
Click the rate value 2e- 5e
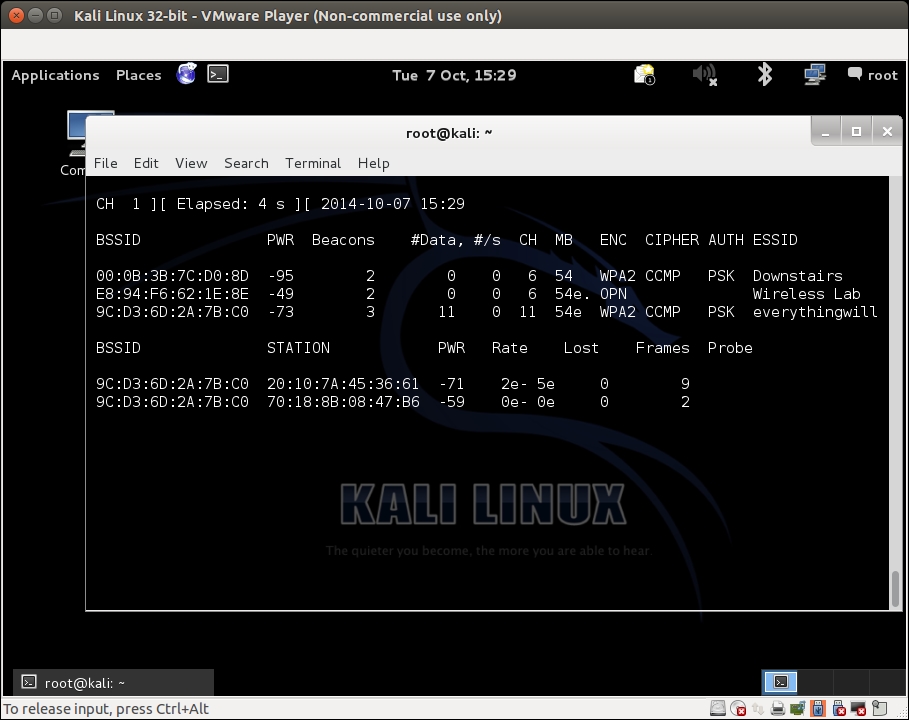click(x=528, y=383)
